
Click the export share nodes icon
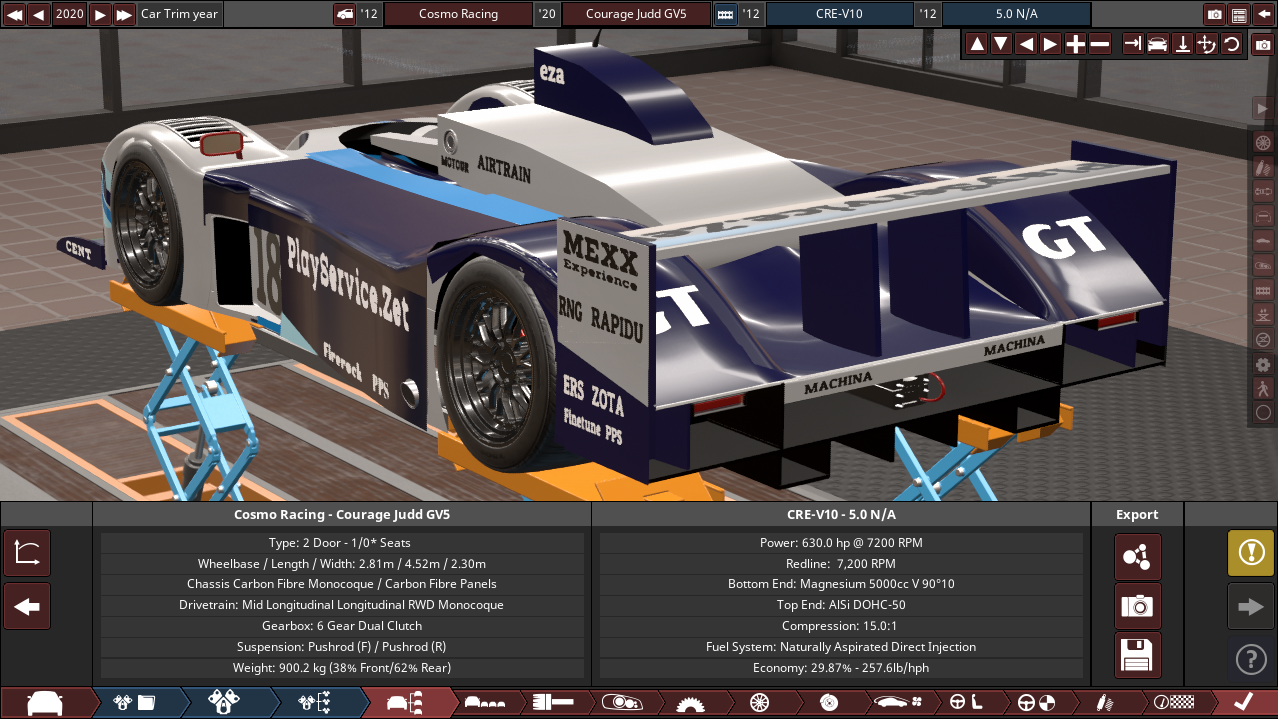pos(1138,557)
